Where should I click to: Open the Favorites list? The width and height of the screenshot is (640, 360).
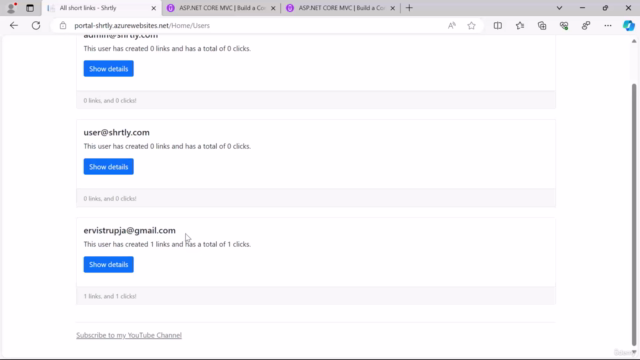point(520,25)
